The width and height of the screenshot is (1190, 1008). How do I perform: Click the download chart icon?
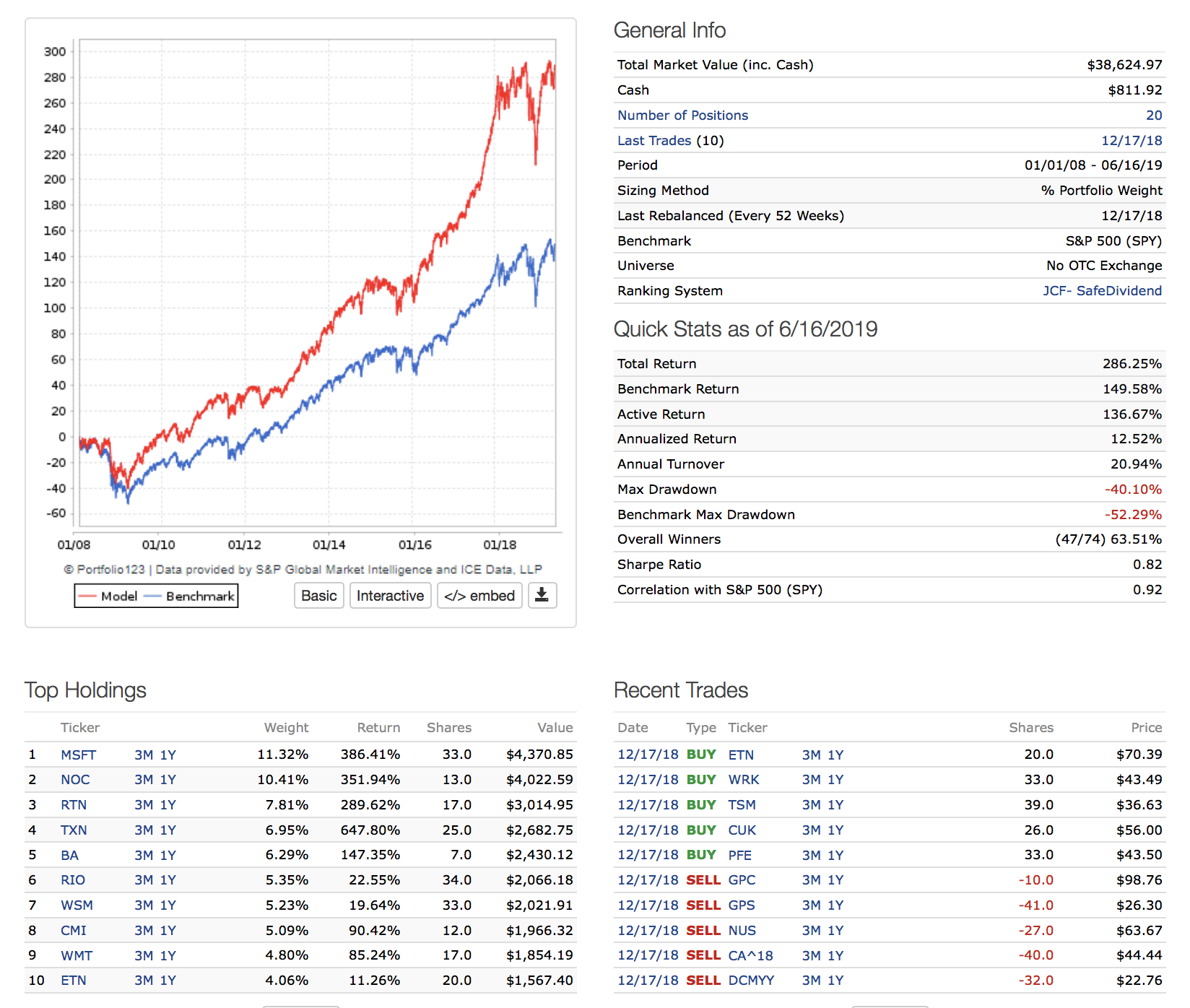coord(542,596)
